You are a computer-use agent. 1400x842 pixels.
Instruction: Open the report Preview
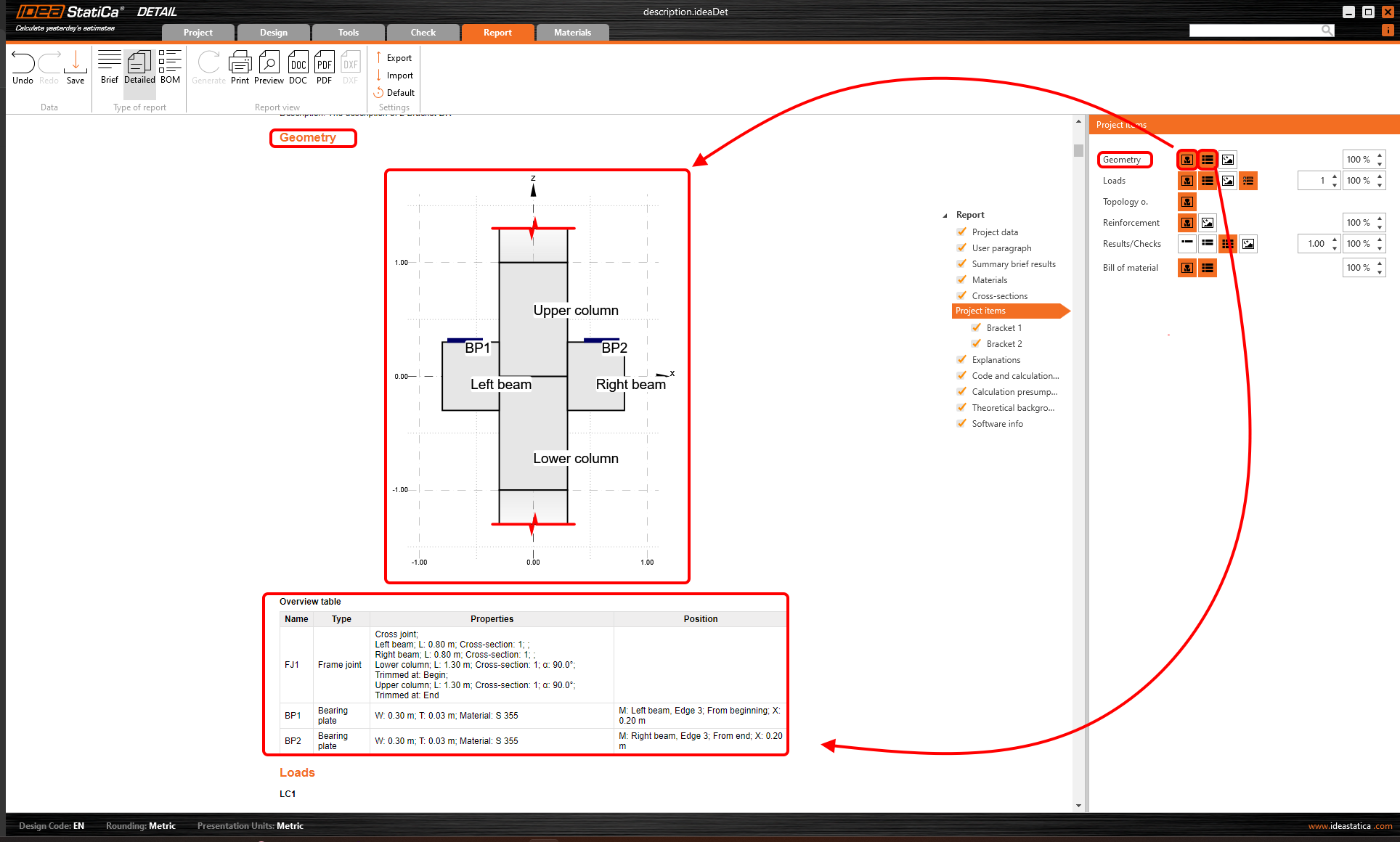(269, 68)
